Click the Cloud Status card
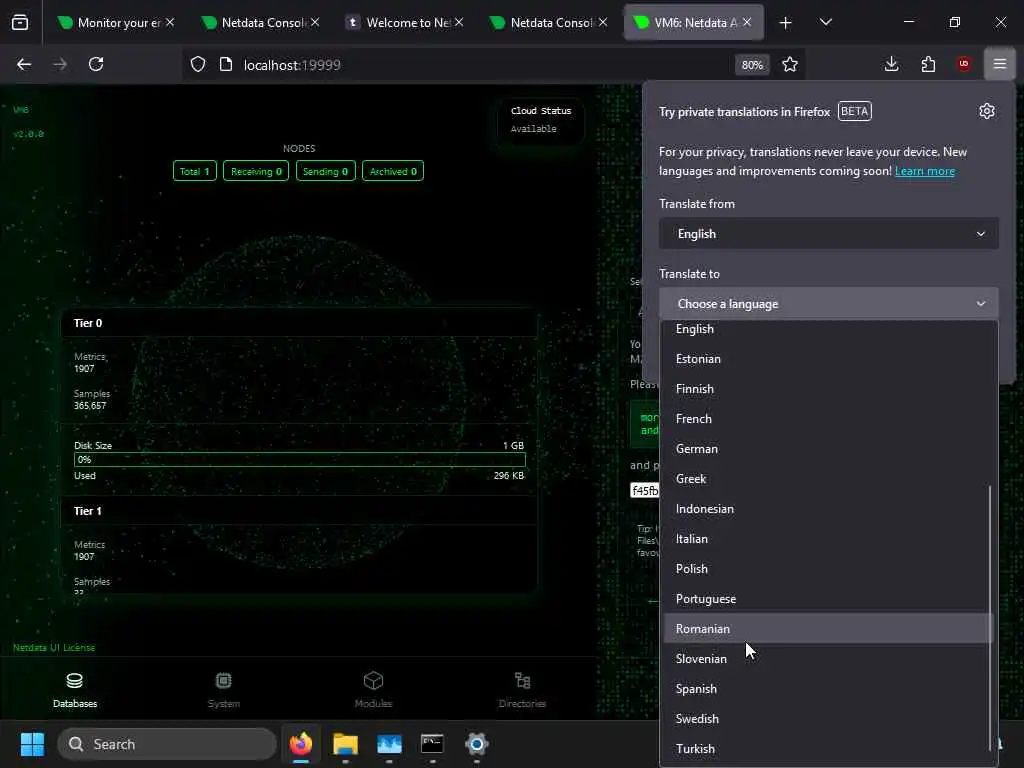 pos(541,120)
